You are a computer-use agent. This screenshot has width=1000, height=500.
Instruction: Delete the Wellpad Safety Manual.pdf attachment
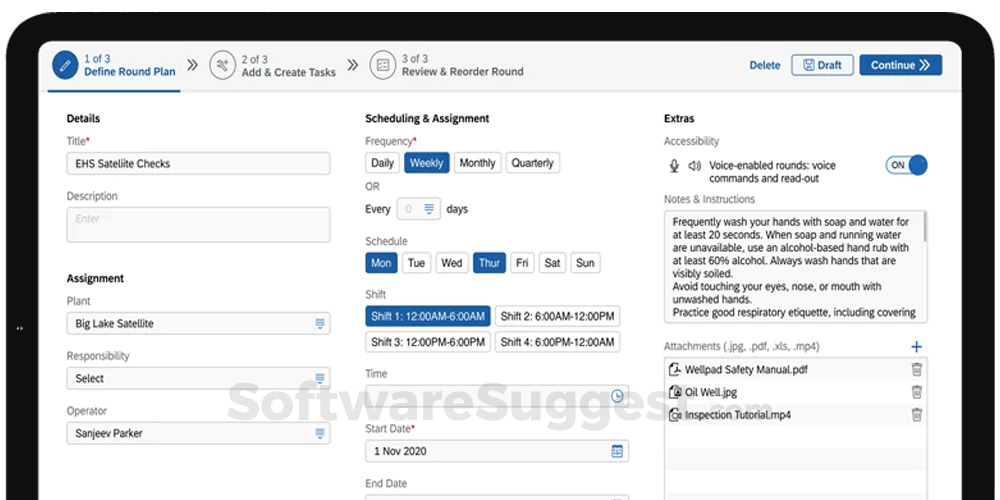point(917,370)
